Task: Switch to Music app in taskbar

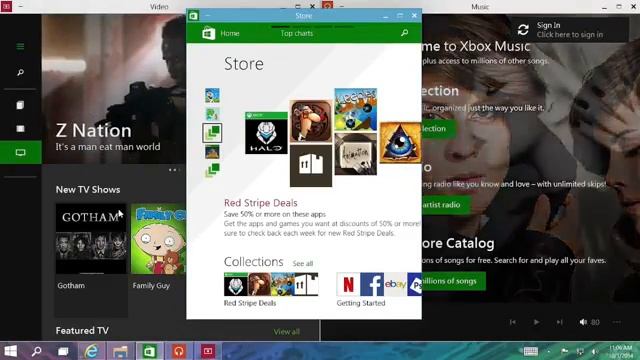Action: (179, 351)
